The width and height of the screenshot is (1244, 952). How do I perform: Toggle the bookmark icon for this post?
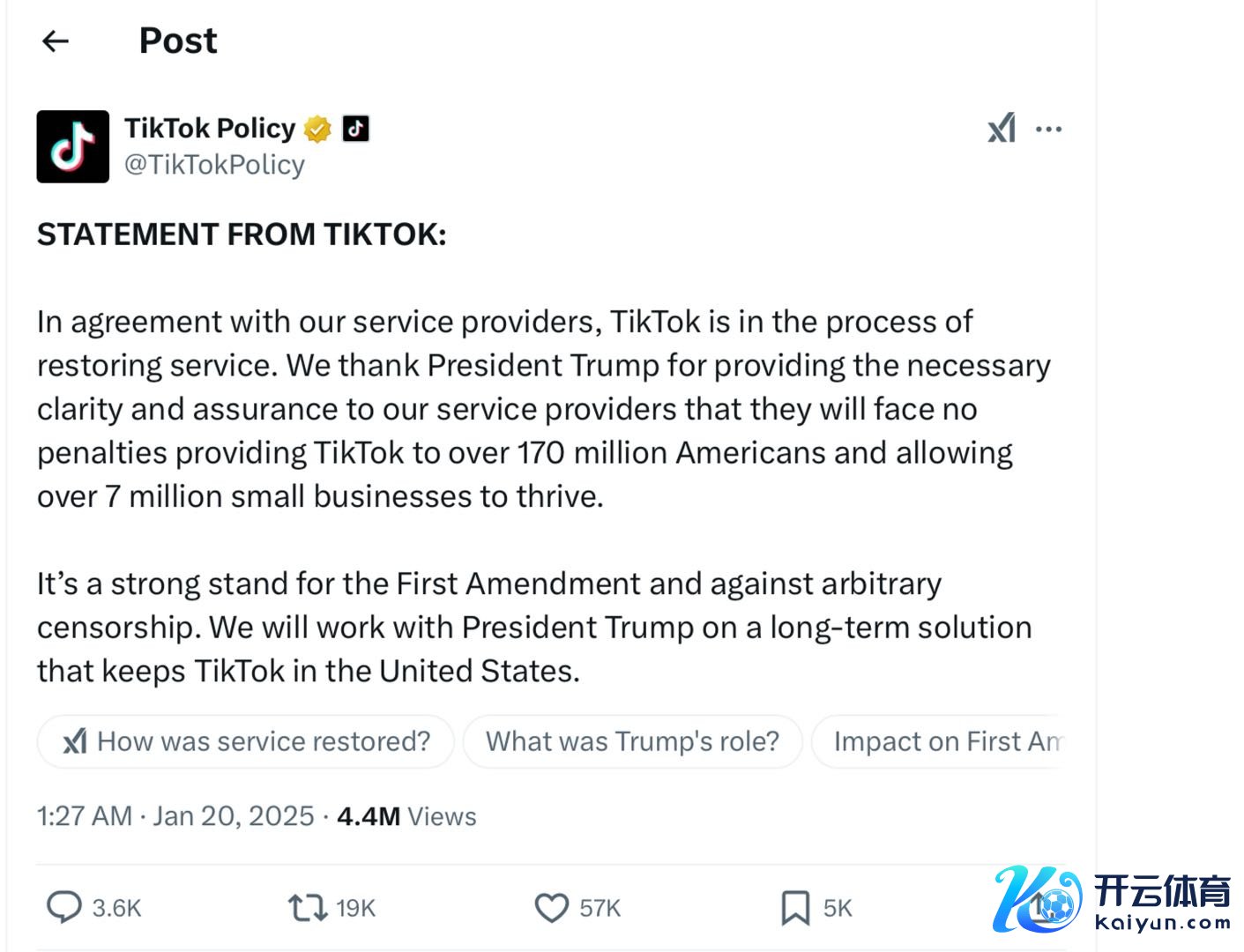coord(795,907)
